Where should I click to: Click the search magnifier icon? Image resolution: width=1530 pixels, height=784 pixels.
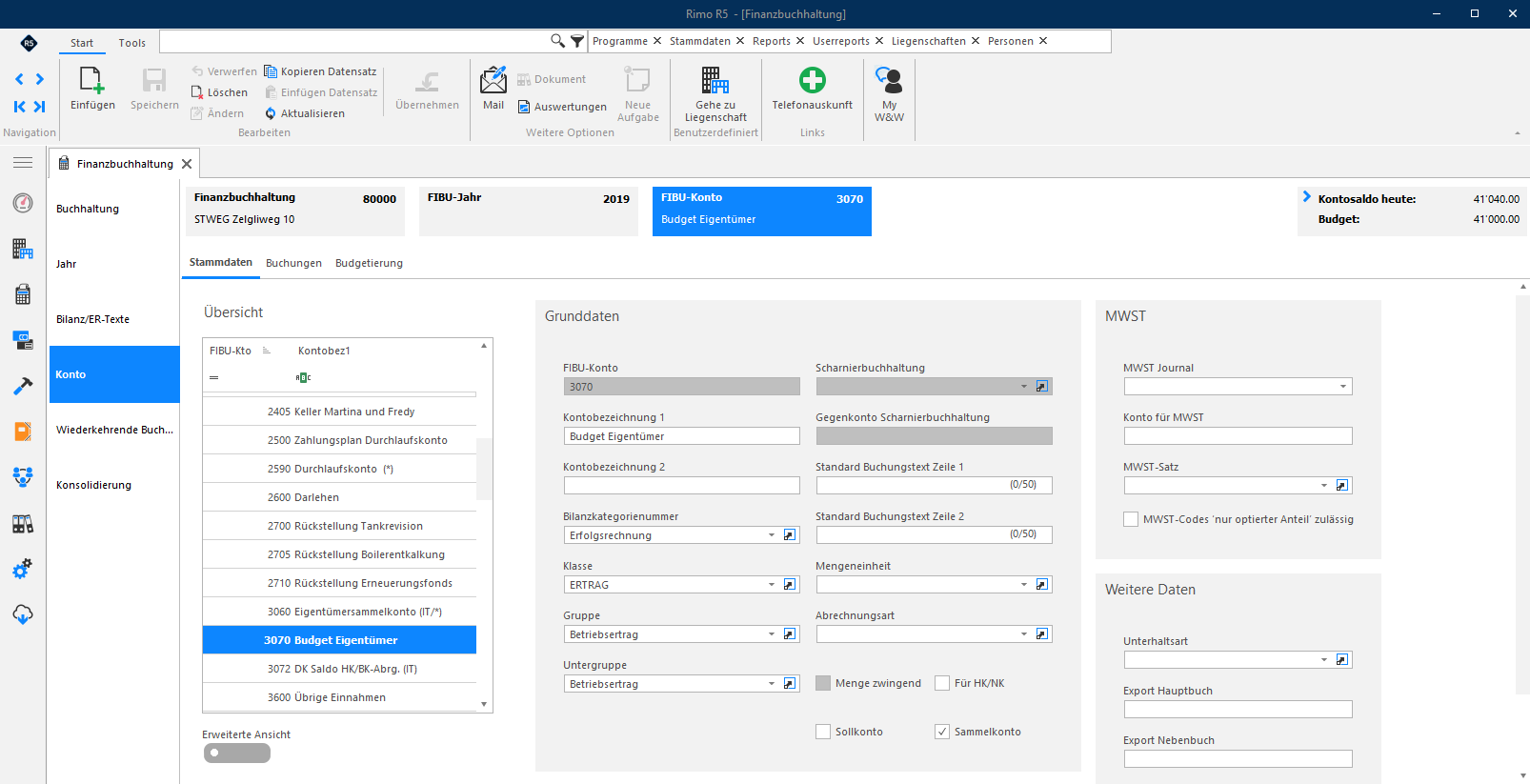tap(557, 41)
